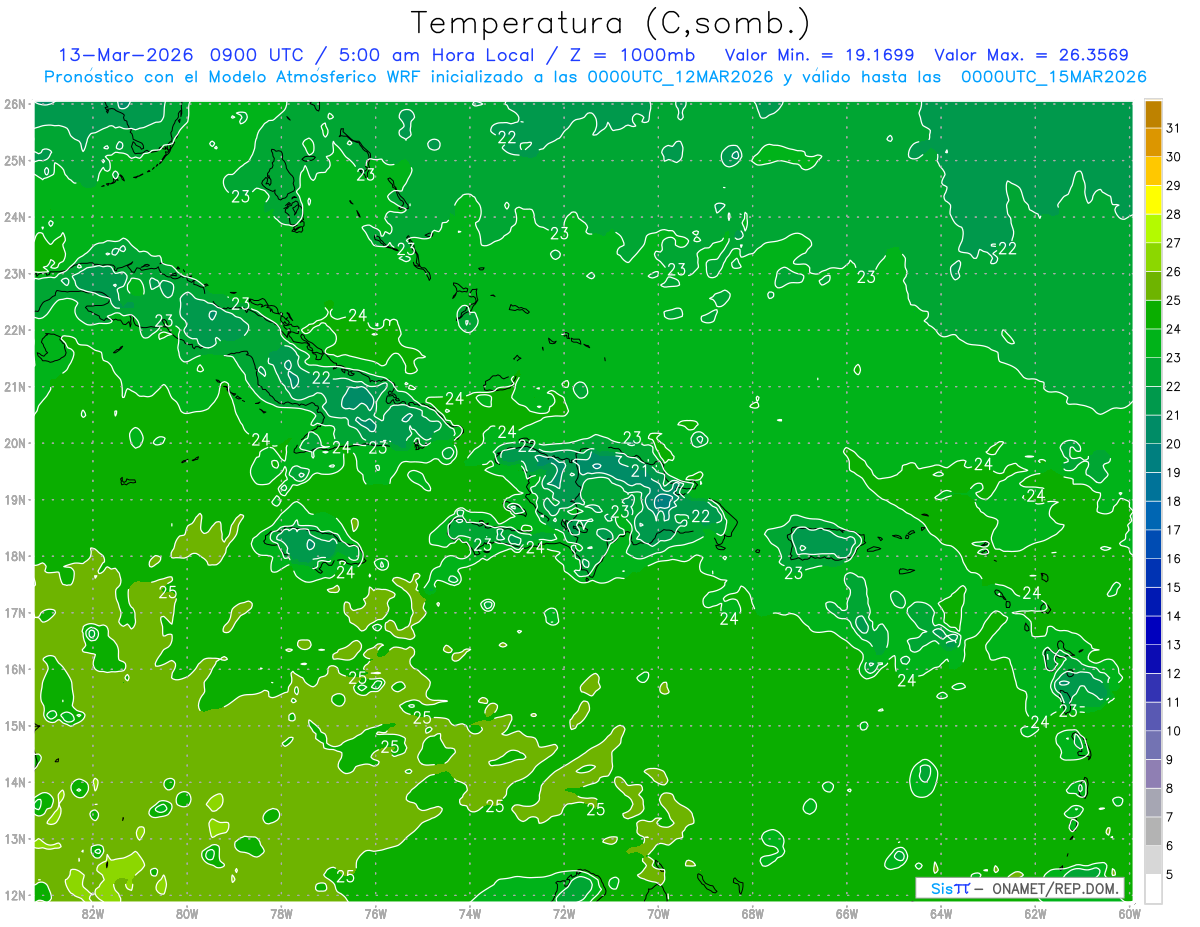Image resolution: width=1200 pixels, height=927 pixels.
Task: Click the 72W longitude axis label
Action: (x=564, y=913)
